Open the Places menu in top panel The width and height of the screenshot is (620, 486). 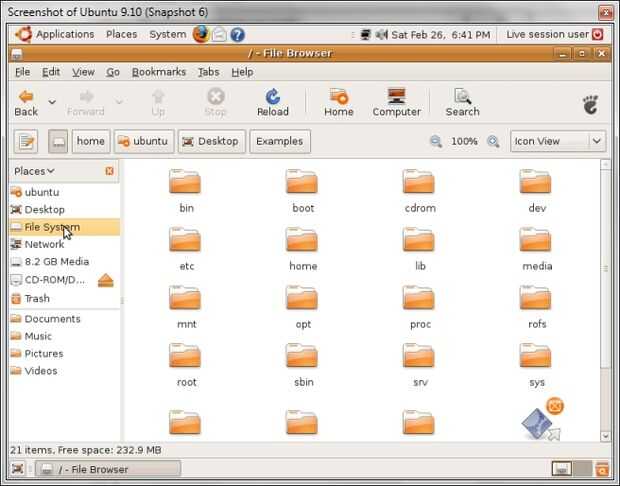point(121,34)
